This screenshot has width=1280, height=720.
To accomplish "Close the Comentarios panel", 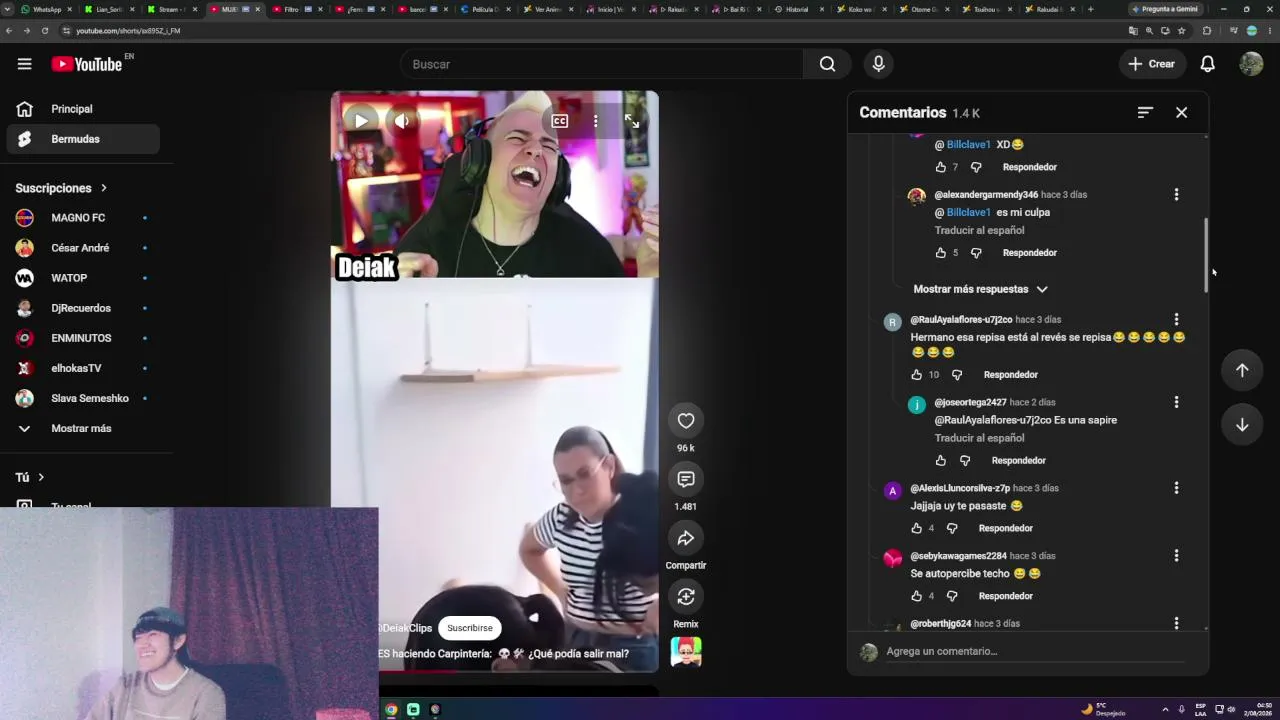I will click(1181, 113).
